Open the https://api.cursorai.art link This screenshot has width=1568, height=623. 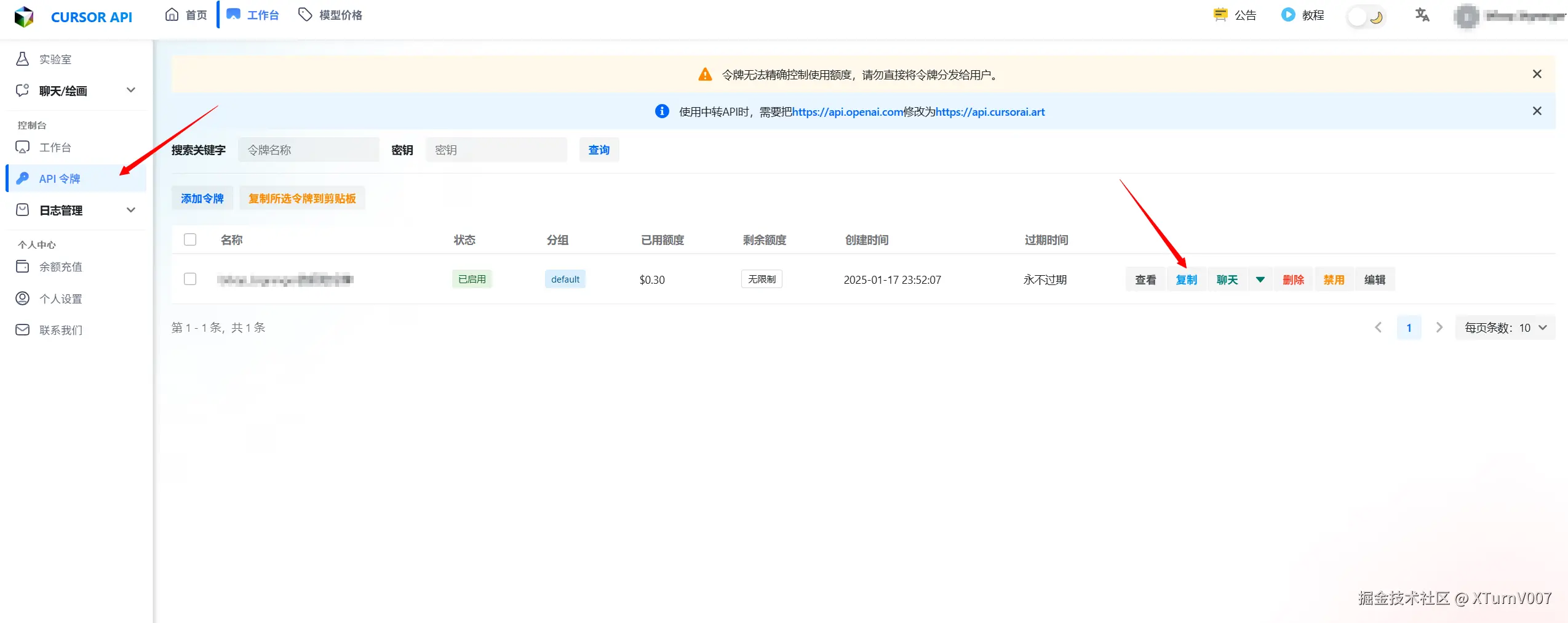(x=990, y=111)
